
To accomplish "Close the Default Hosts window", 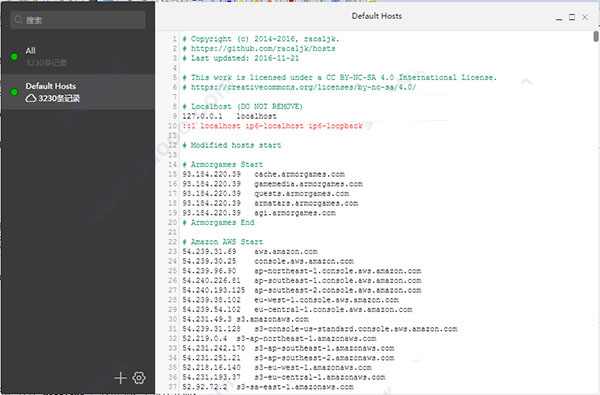I will click(x=585, y=17).
